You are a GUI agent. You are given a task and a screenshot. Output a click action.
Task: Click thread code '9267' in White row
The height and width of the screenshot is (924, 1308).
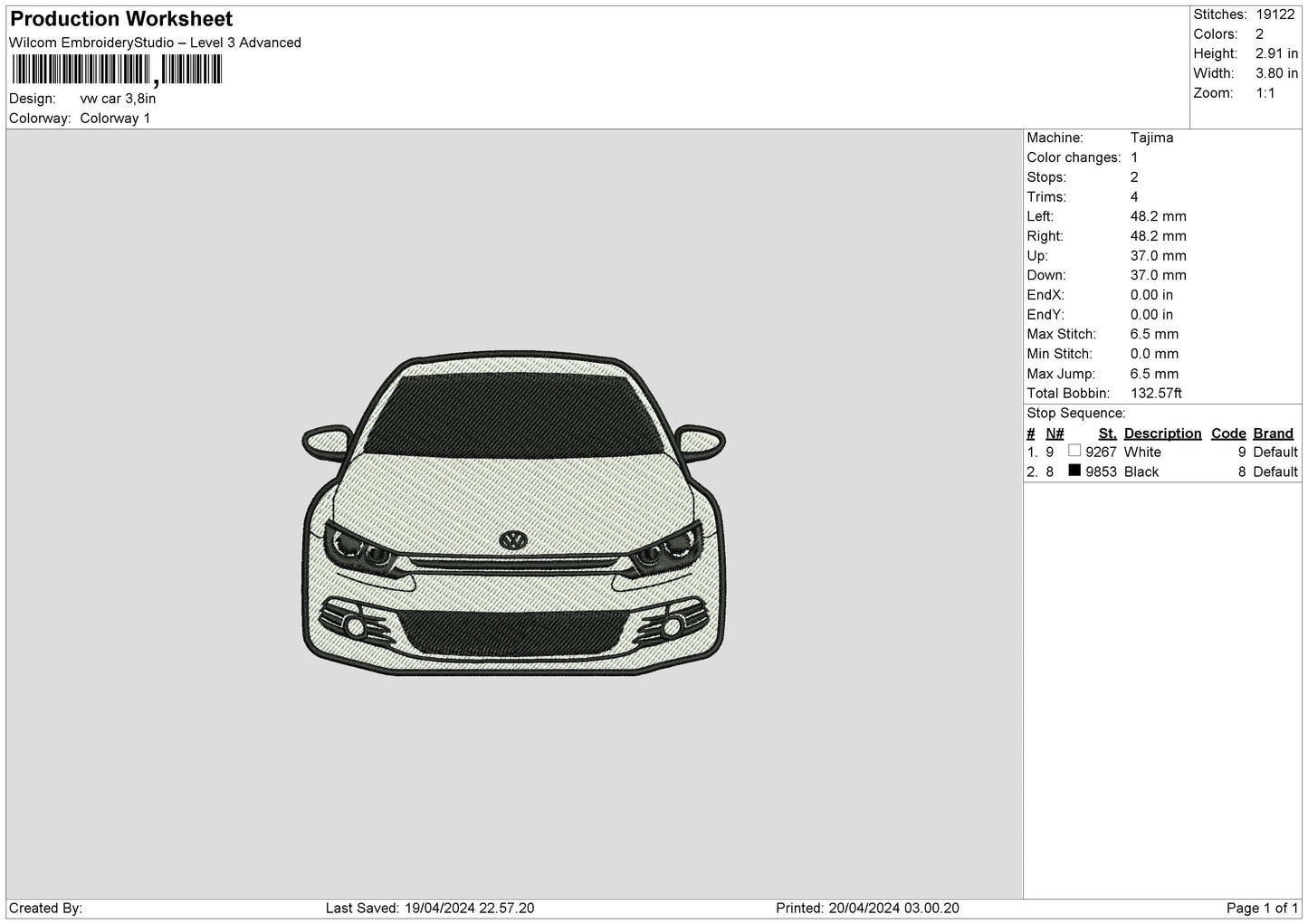click(1101, 452)
